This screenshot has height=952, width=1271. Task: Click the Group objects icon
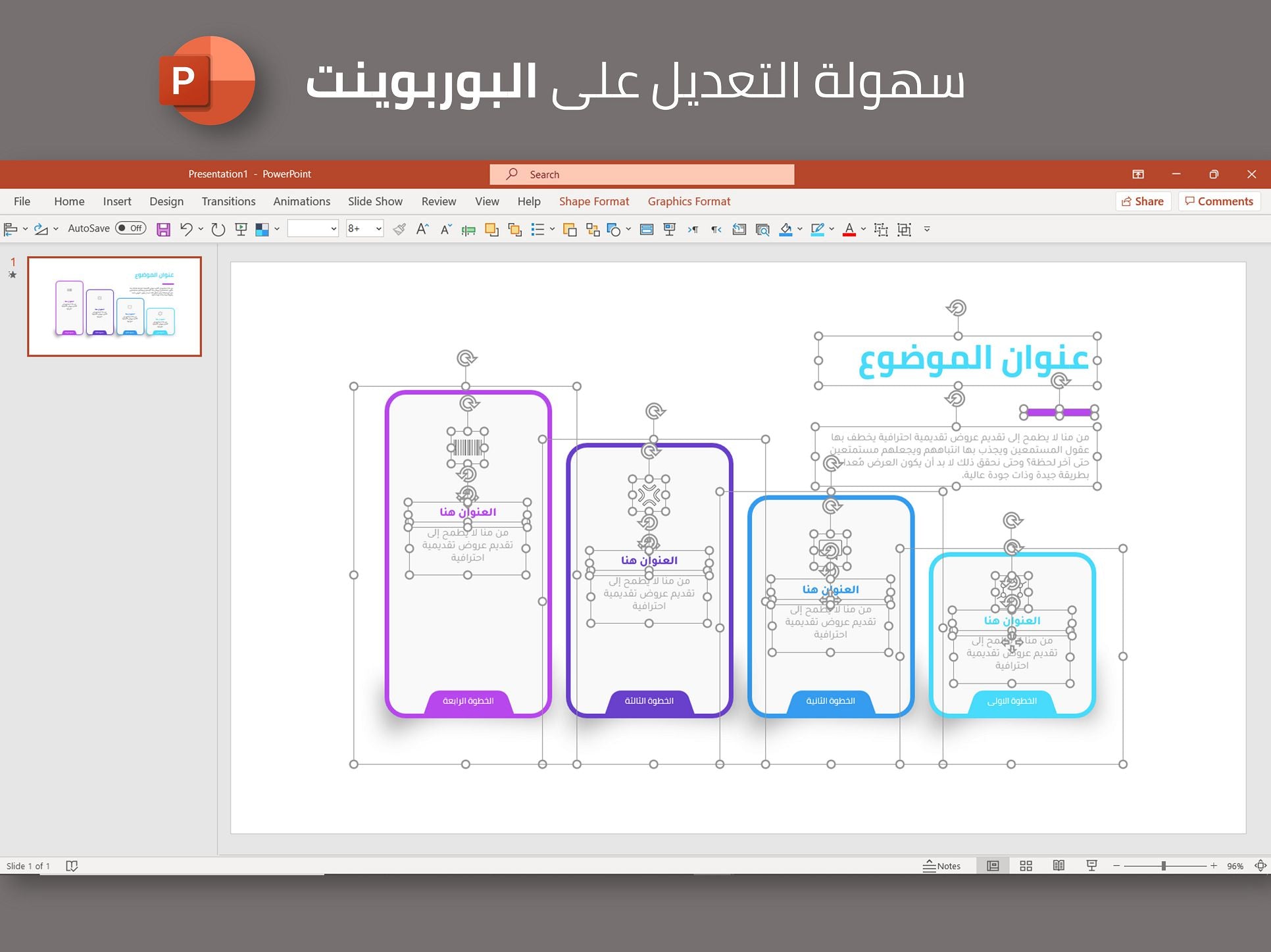pos(905,229)
